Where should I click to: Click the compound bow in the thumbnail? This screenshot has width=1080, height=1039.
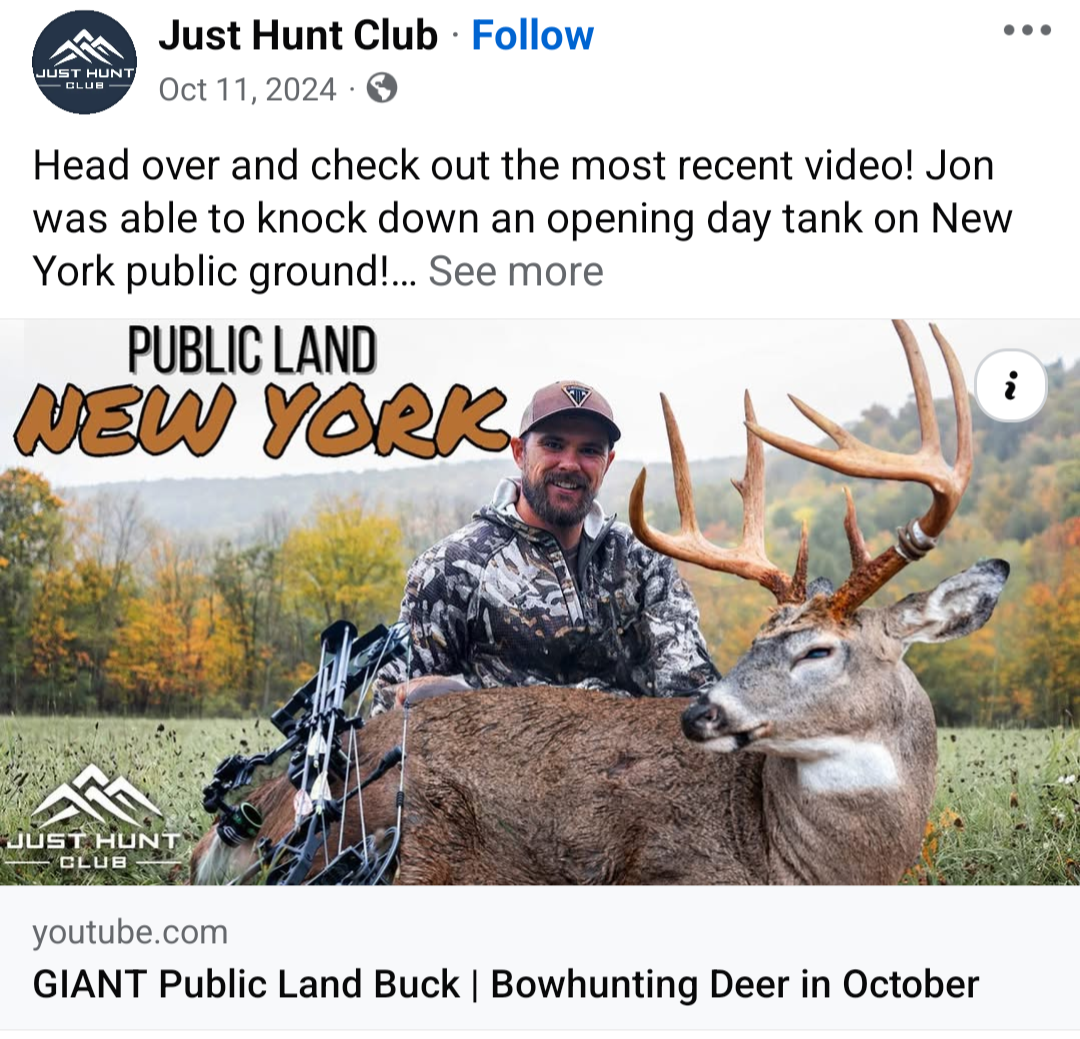coord(307,751)
